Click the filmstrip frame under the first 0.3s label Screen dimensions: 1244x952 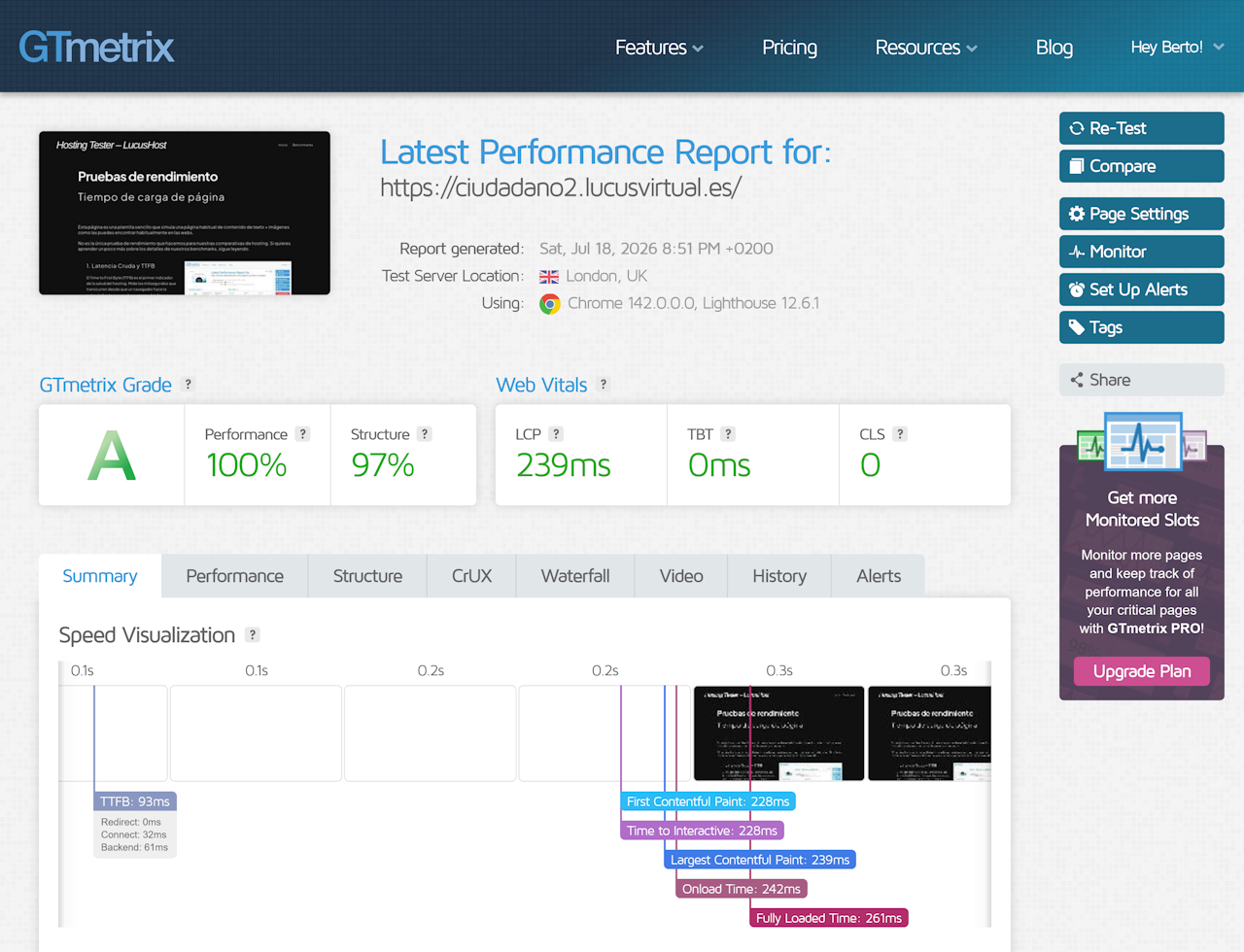pos(778,733)
